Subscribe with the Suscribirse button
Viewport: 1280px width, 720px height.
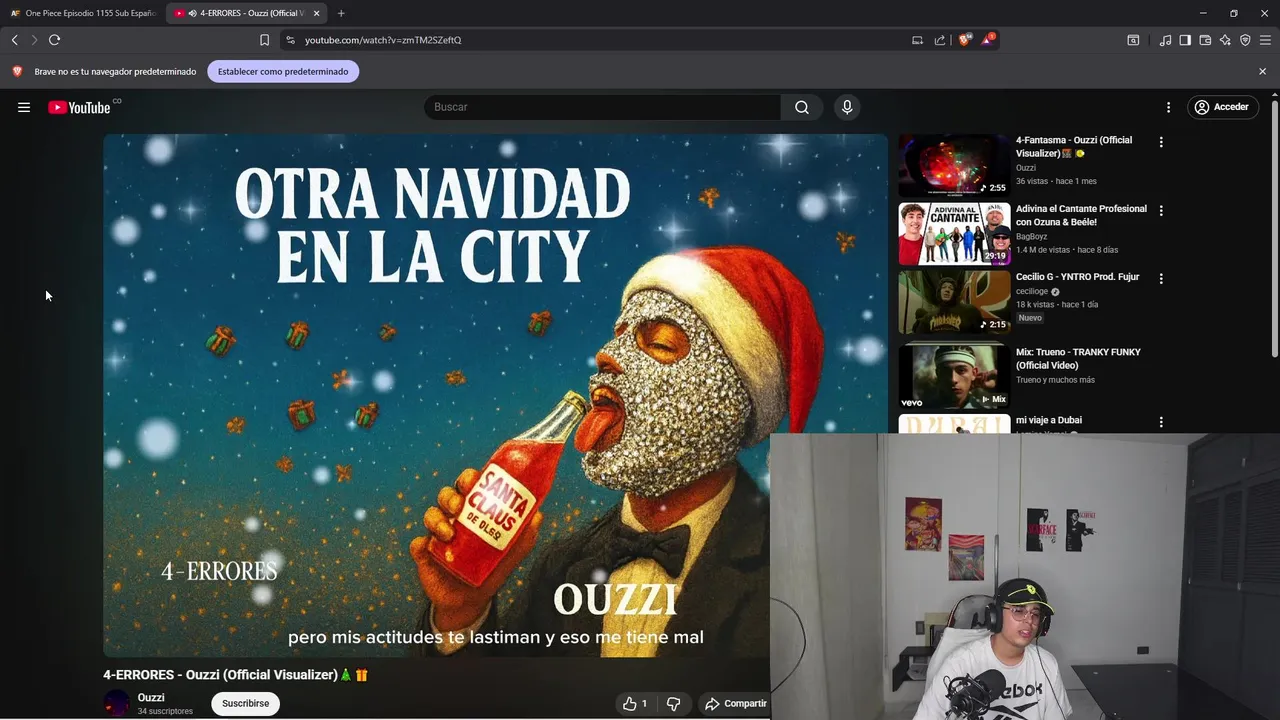point(246,703)
